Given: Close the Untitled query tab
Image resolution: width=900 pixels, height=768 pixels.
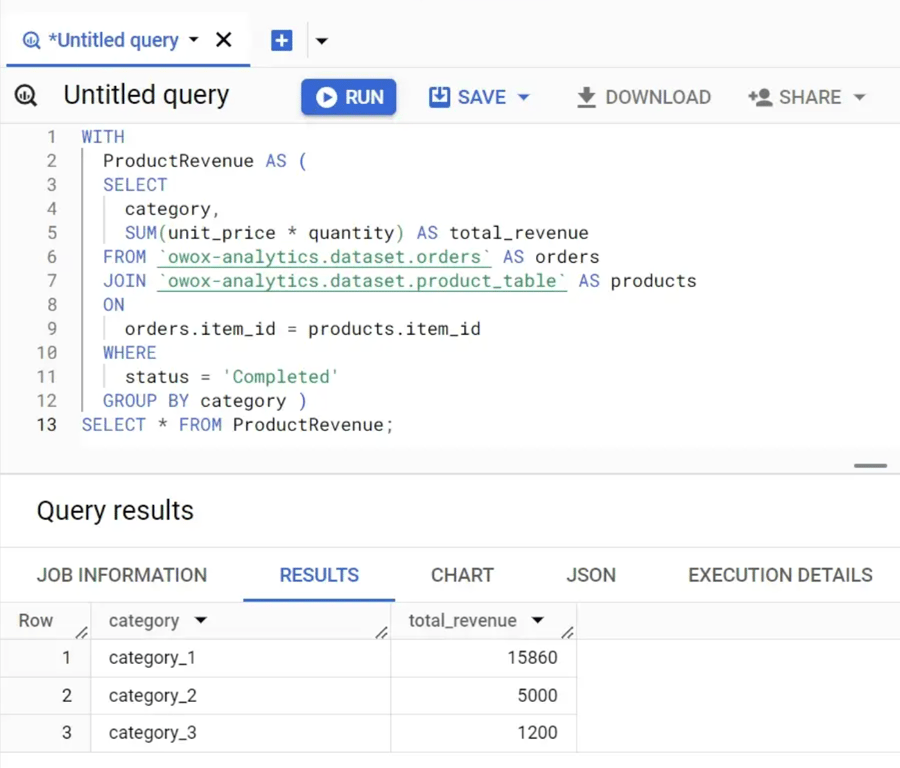Looking at the screenshot, I should (223, 40).
